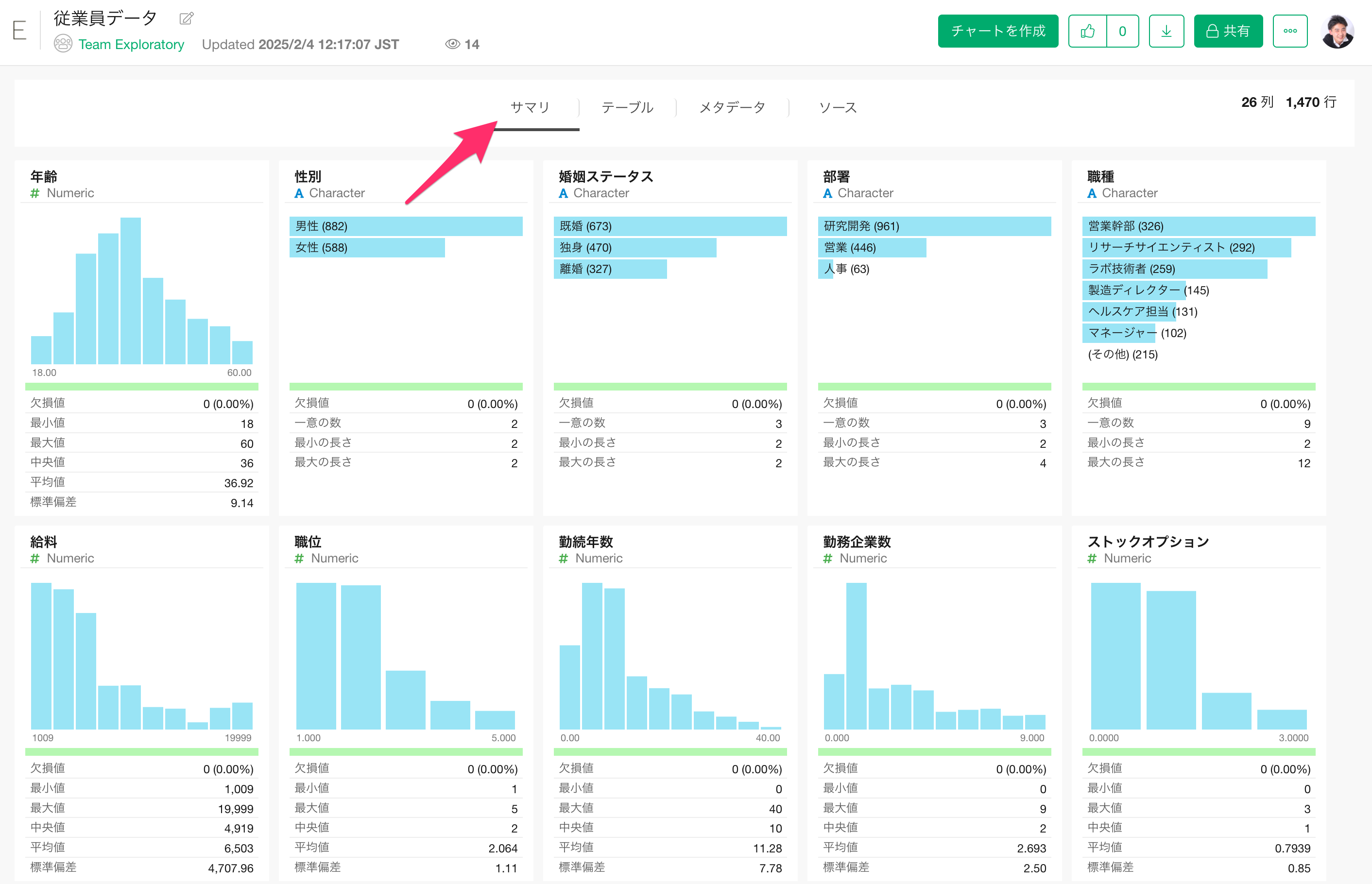Switch to the テーブル tab
Screen dimensions: 1372x884
click(x=627, y=107)
